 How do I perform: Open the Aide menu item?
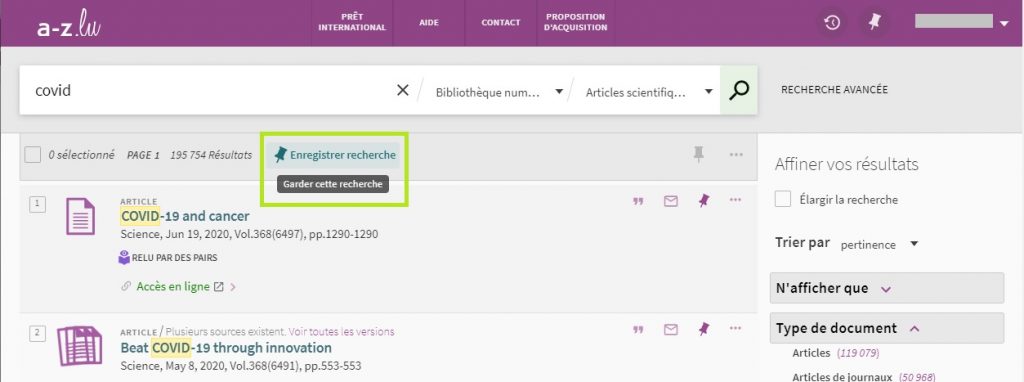(x=429, y=23)
